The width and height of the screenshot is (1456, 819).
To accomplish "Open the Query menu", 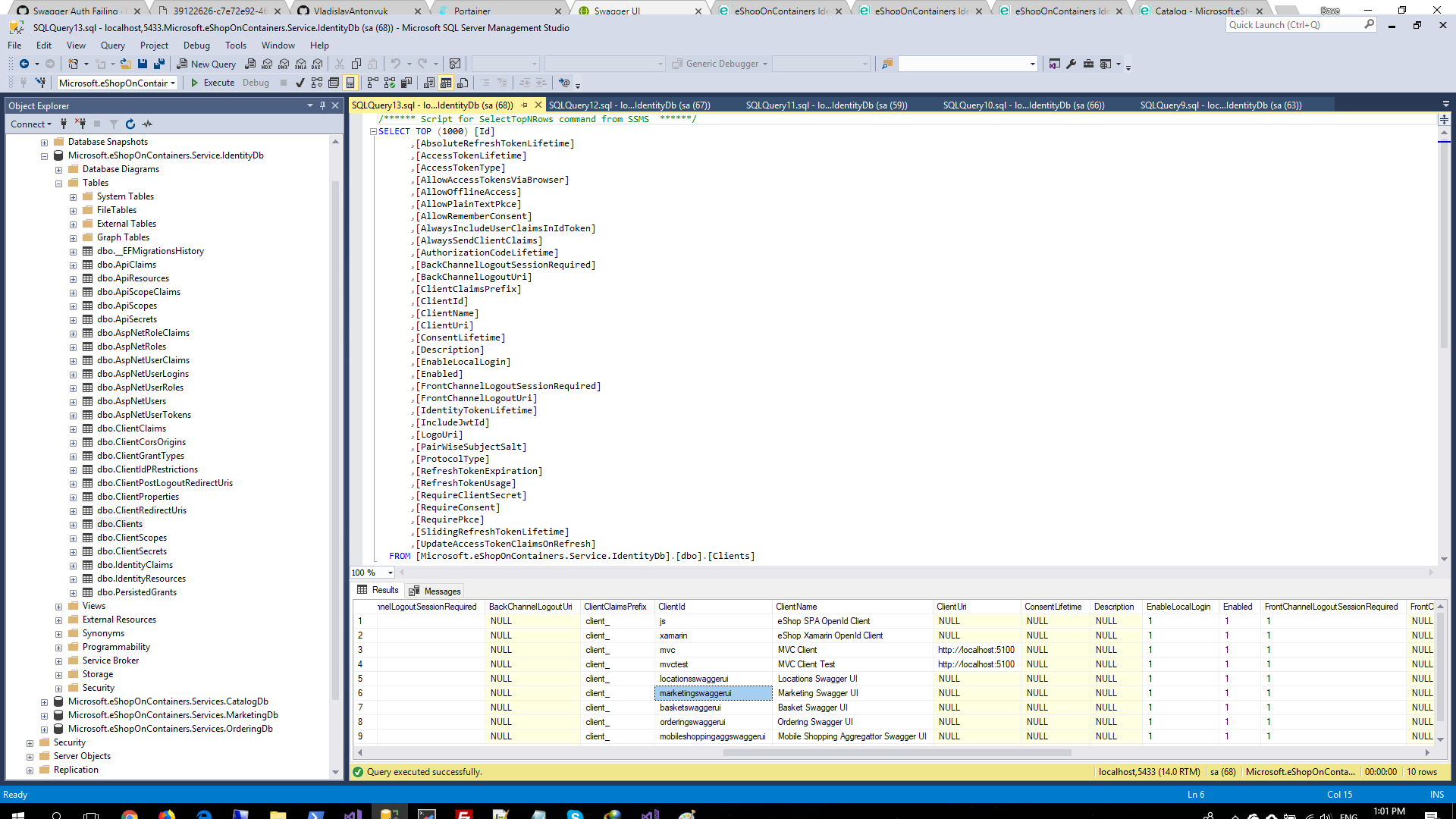I will click(112, 45).
